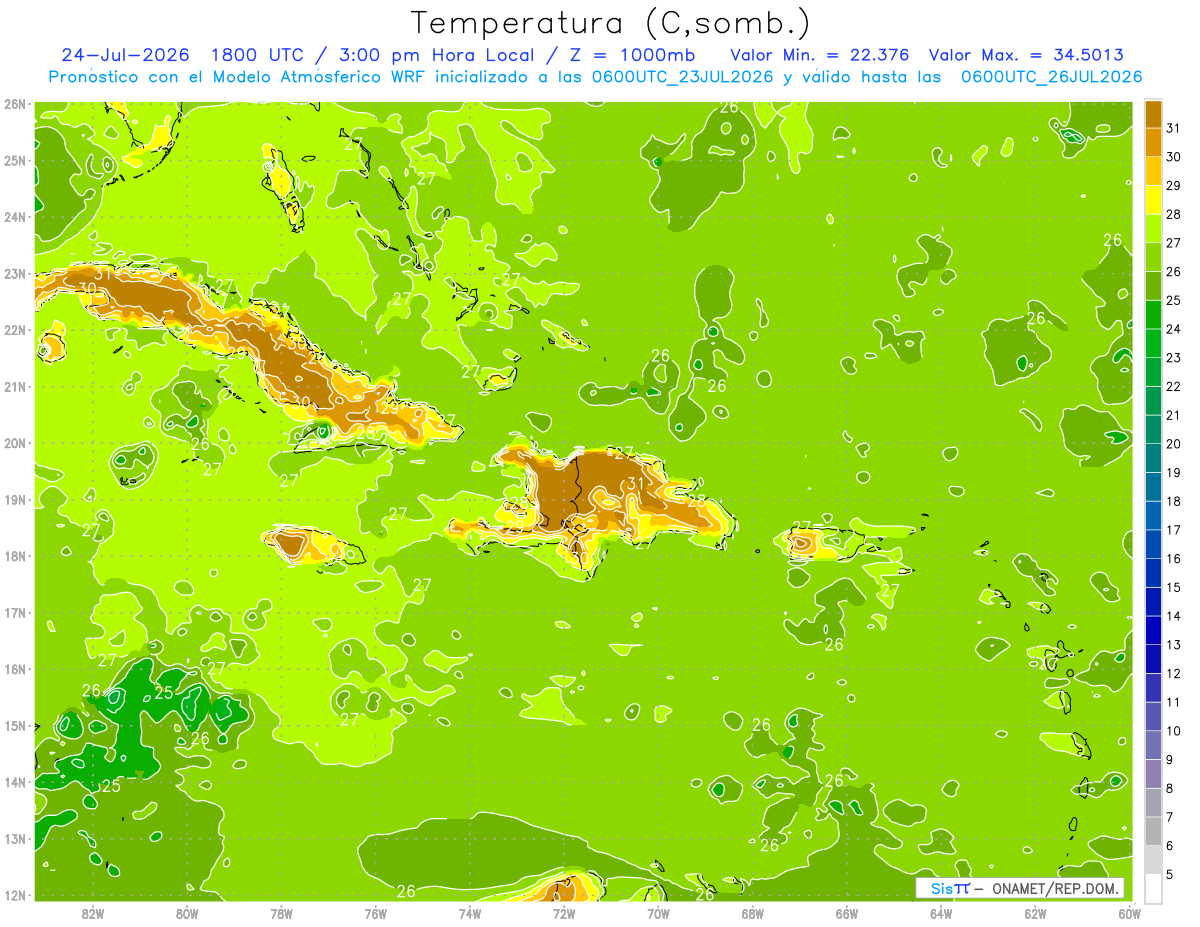Image resolution: width=1200 pixels, height=927 pixels.
Task: Click the '76W' longitude axis label
Action: click(x=375, y=914)
